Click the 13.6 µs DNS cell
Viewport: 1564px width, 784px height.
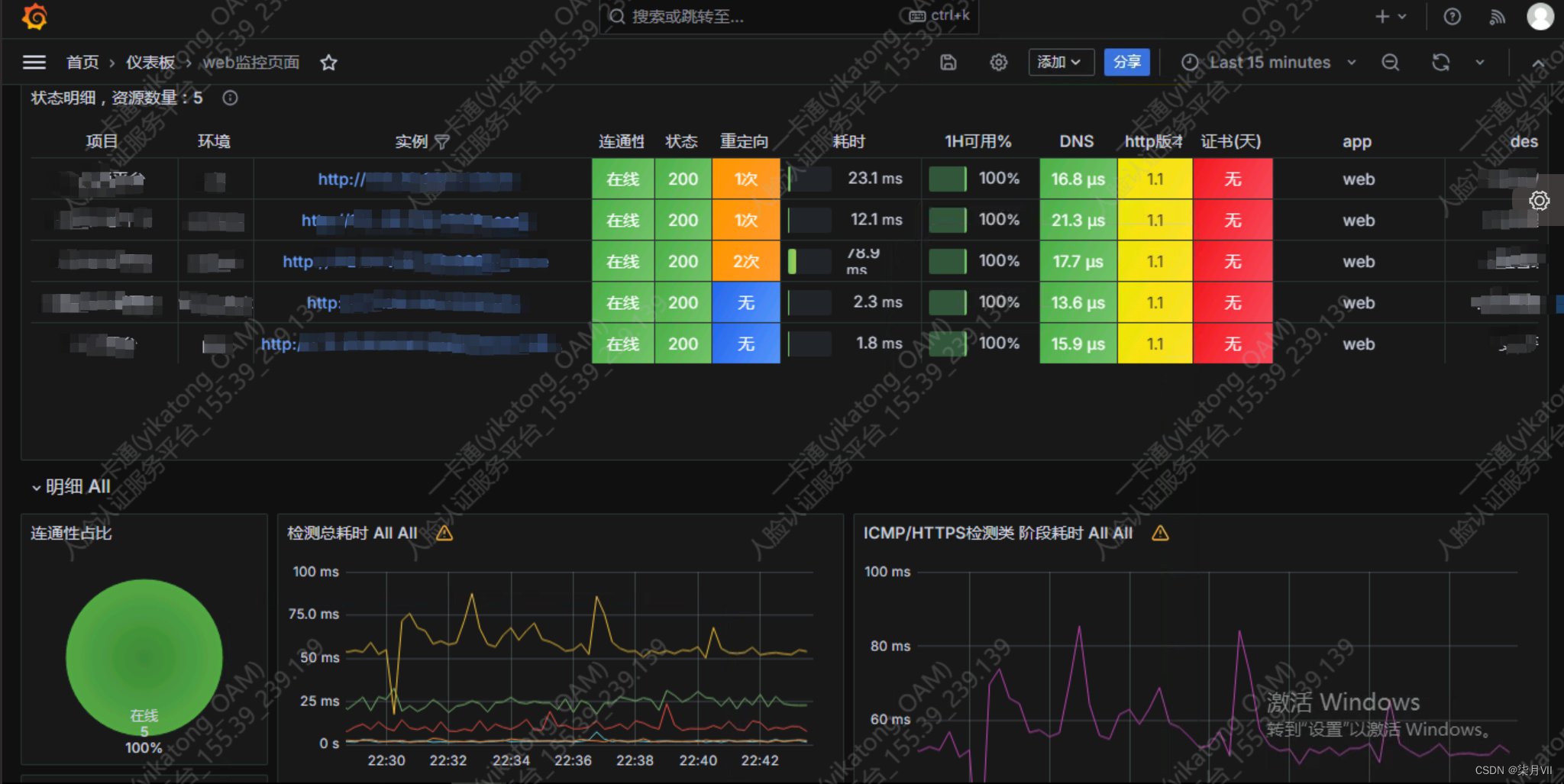pyautogui.click(x=1078, y=303)
